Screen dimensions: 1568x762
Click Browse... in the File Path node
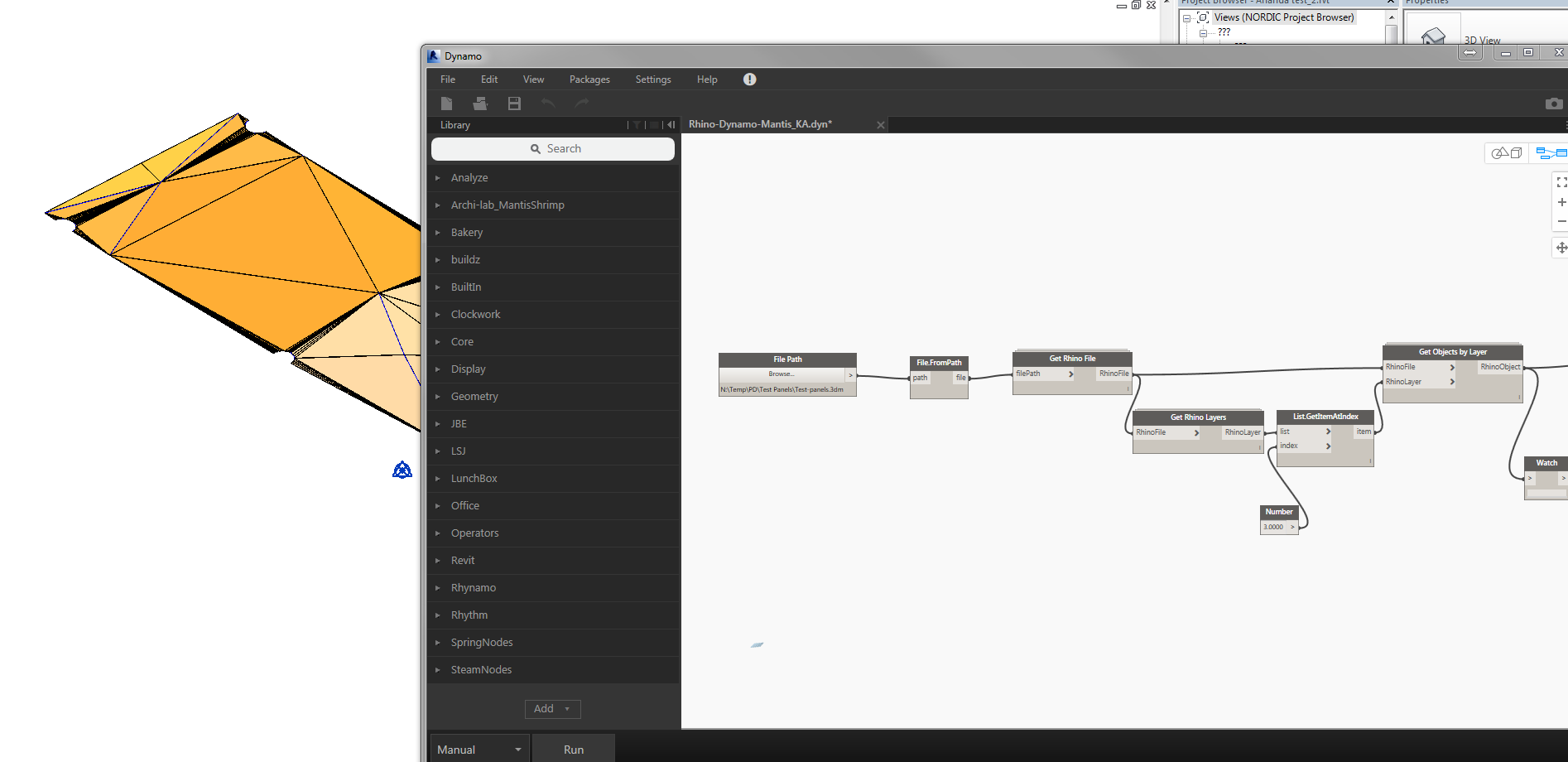[x=782, y=374]
